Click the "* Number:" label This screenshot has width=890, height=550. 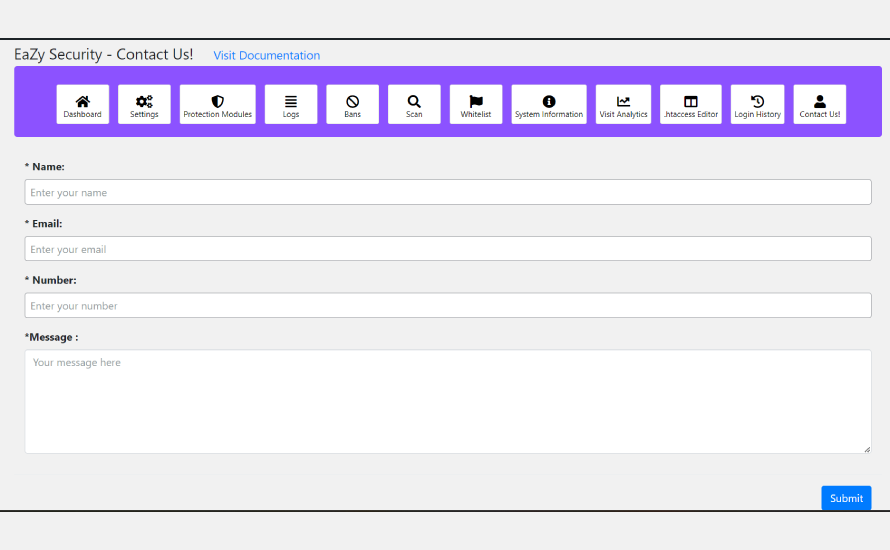pos(51,280)
